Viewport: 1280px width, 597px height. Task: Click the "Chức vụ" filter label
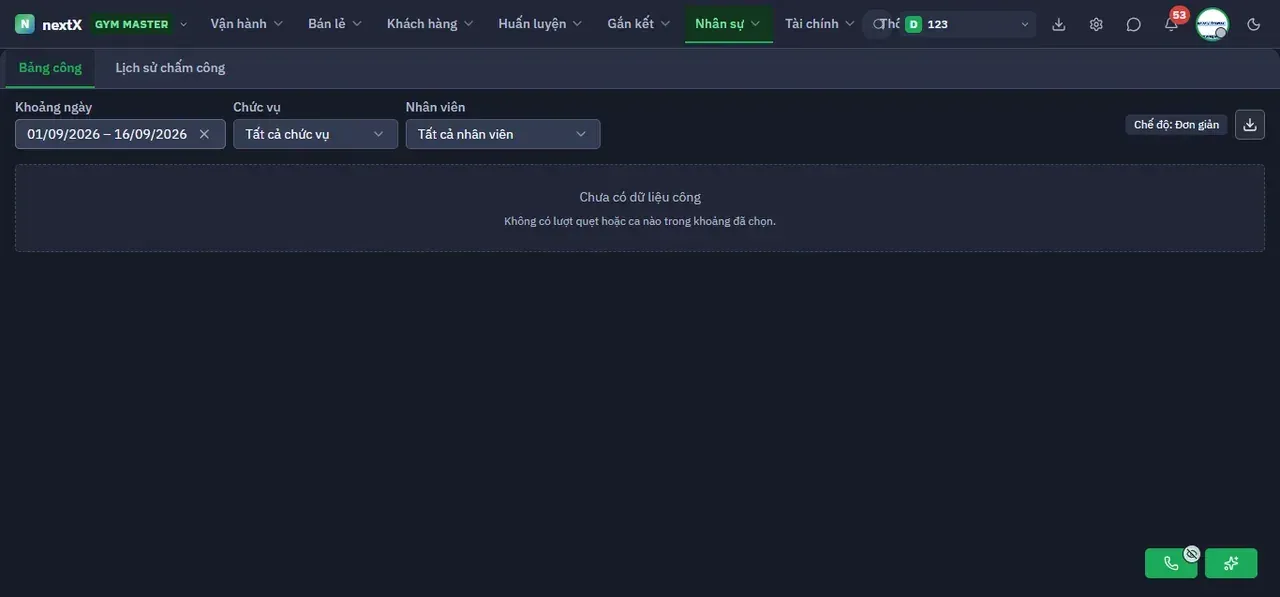[257, 107]
